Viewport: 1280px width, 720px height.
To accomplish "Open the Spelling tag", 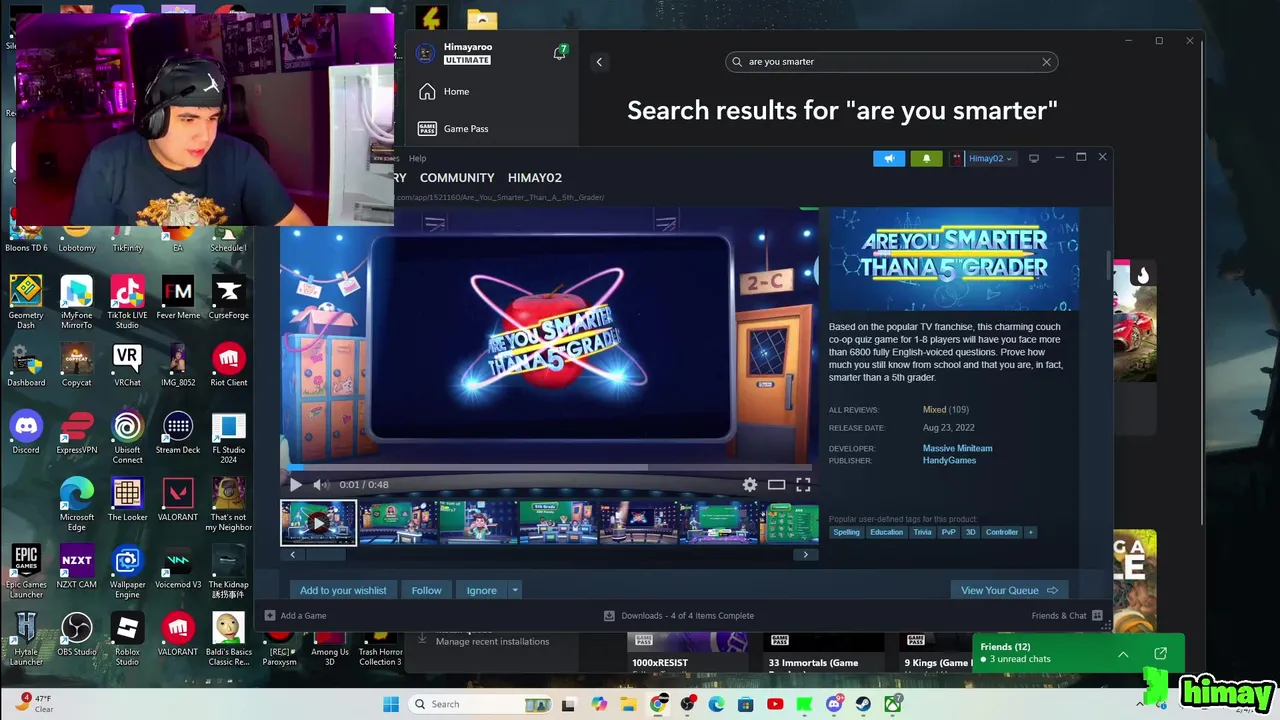I will (x=846, y=532).
